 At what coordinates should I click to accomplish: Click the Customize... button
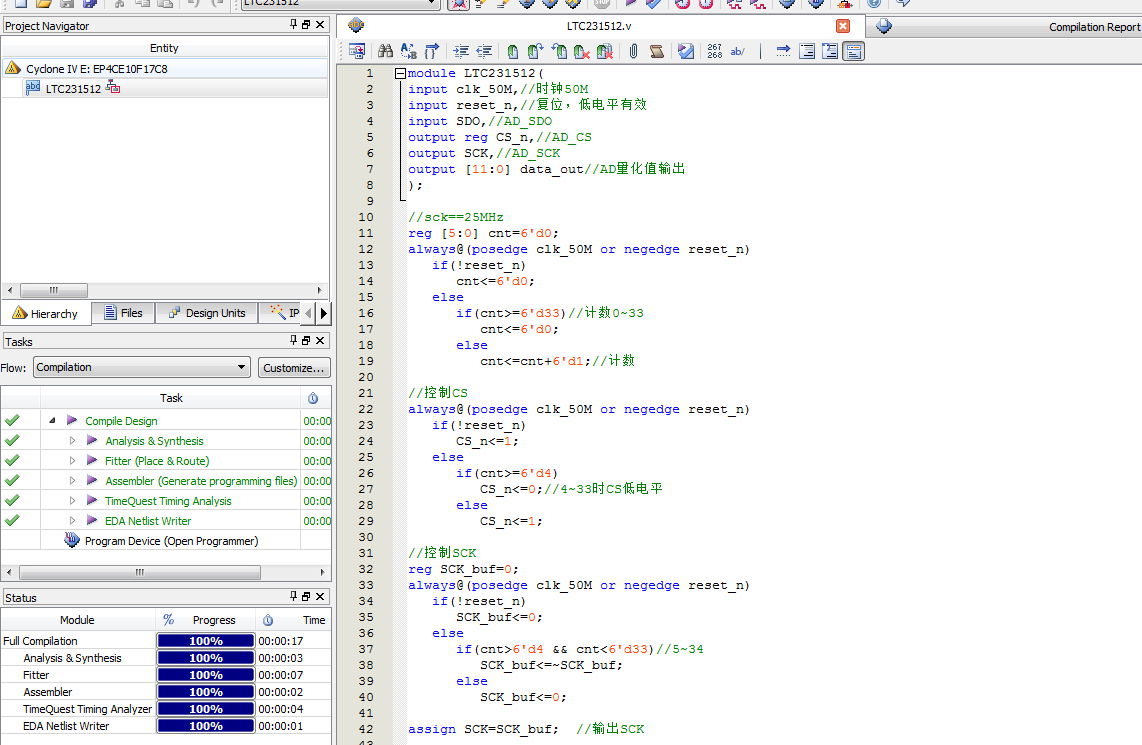point(294,368)
